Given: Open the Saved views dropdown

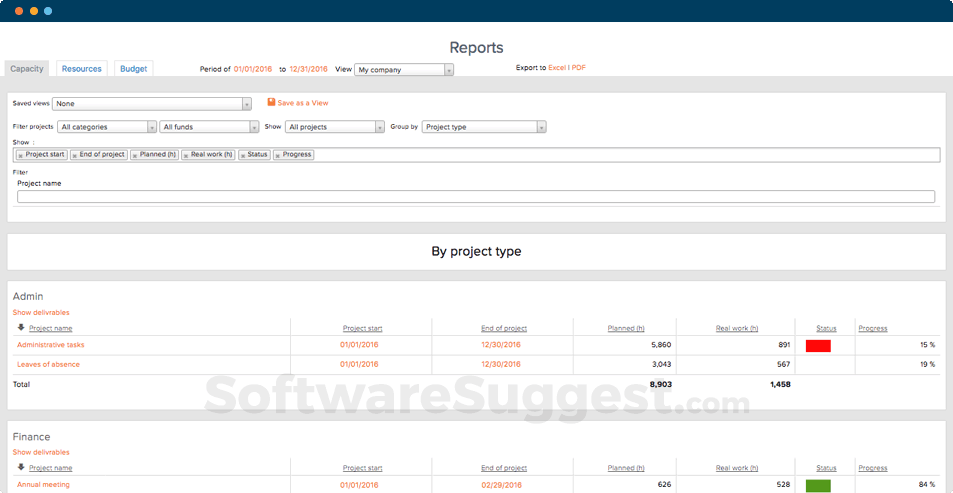Looking at the screenshot, I should pyautogui.click(x=151, y=103).
